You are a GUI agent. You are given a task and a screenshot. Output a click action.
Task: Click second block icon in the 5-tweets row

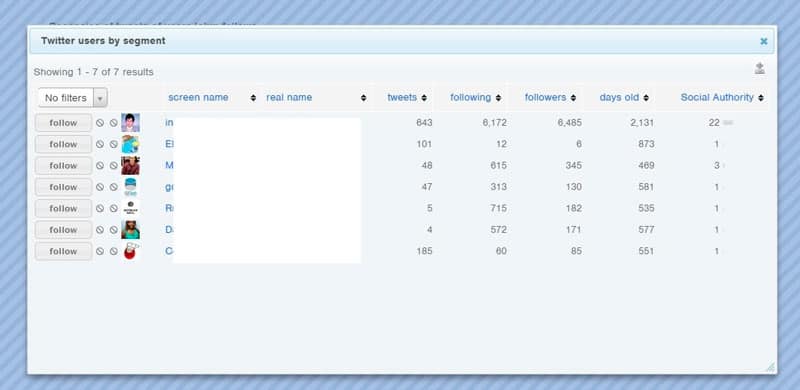[x=113, y=209]
